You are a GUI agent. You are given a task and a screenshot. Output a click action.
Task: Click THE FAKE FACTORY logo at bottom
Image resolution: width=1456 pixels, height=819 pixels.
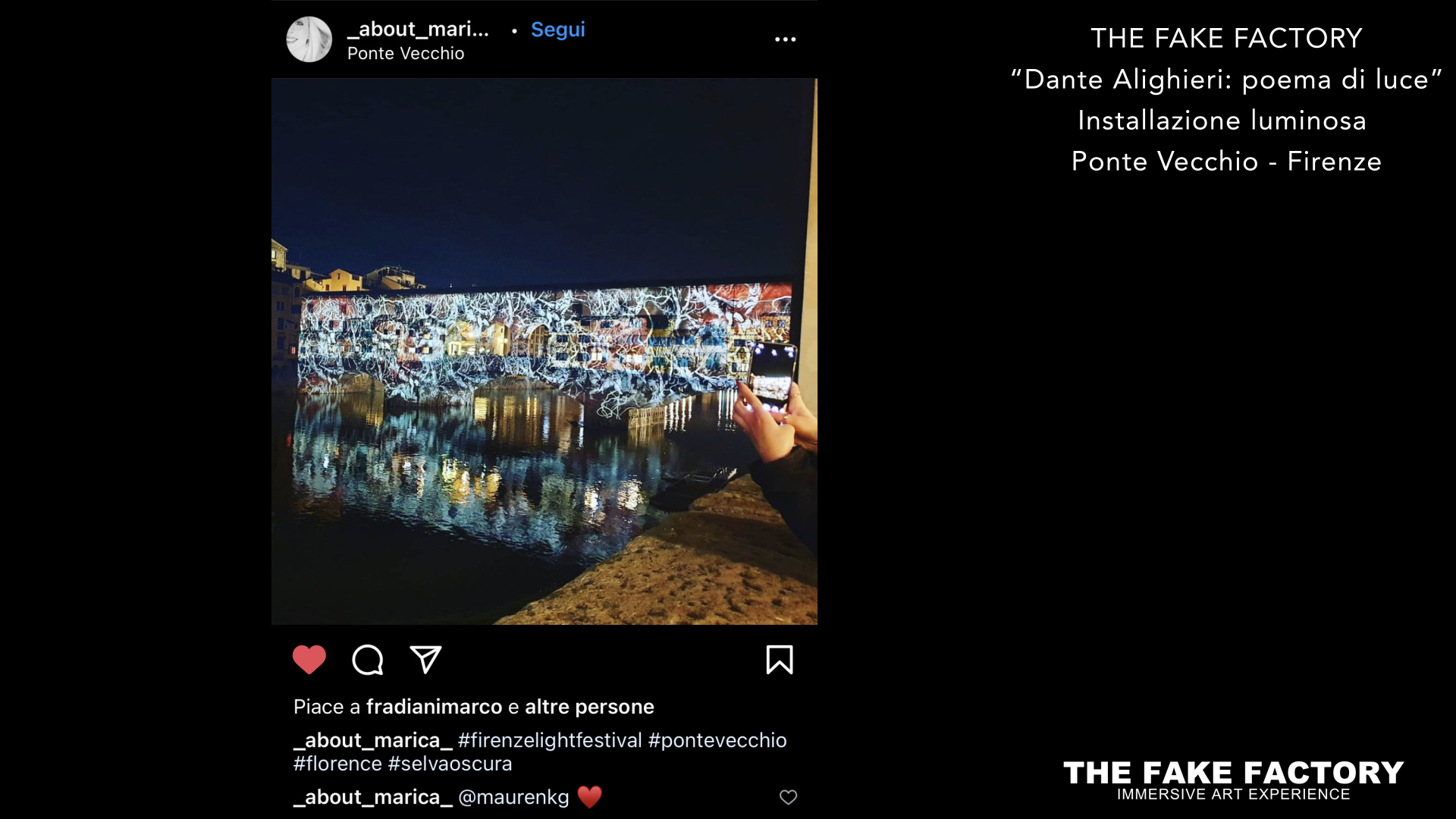pos(1234,780)
